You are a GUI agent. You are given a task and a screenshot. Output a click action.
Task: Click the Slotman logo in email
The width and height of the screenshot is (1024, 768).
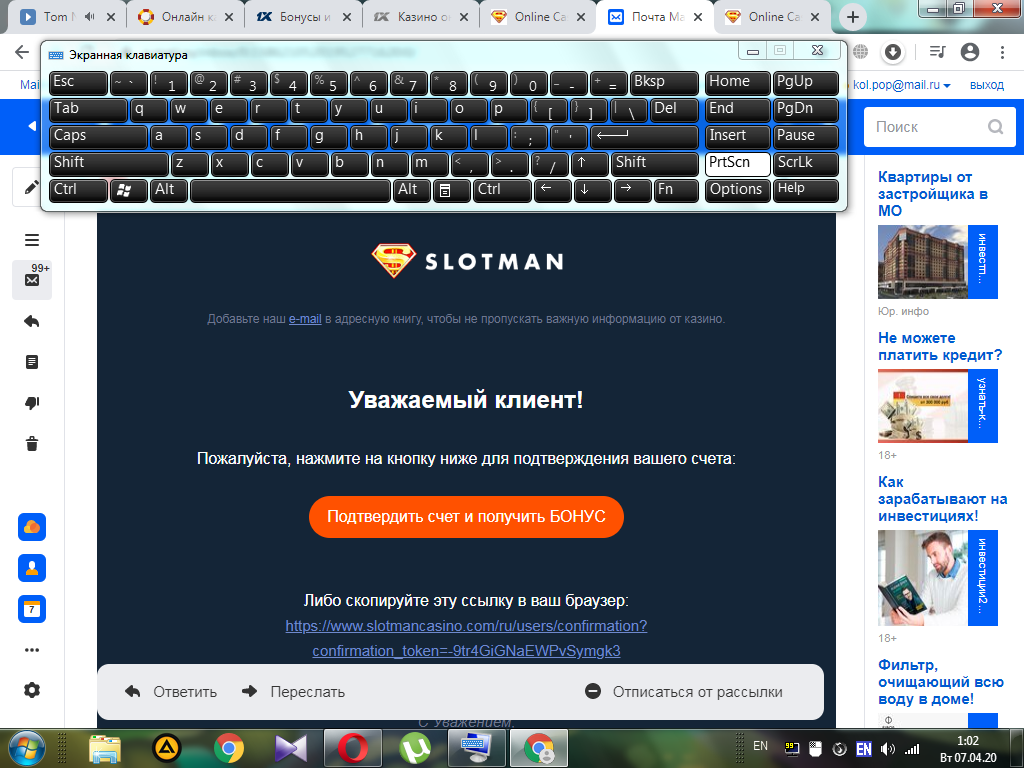(x=466, y=261)
